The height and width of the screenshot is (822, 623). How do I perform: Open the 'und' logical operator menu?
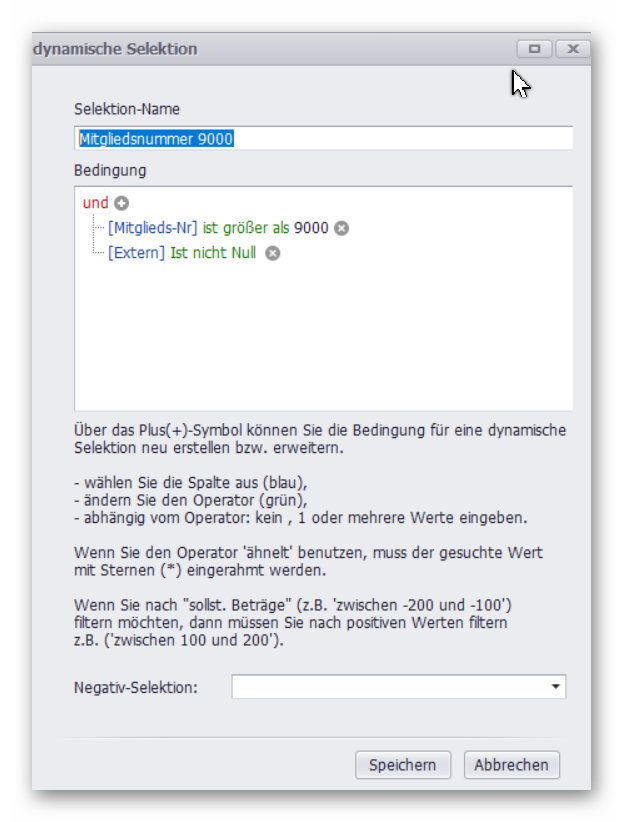(95, 203)
